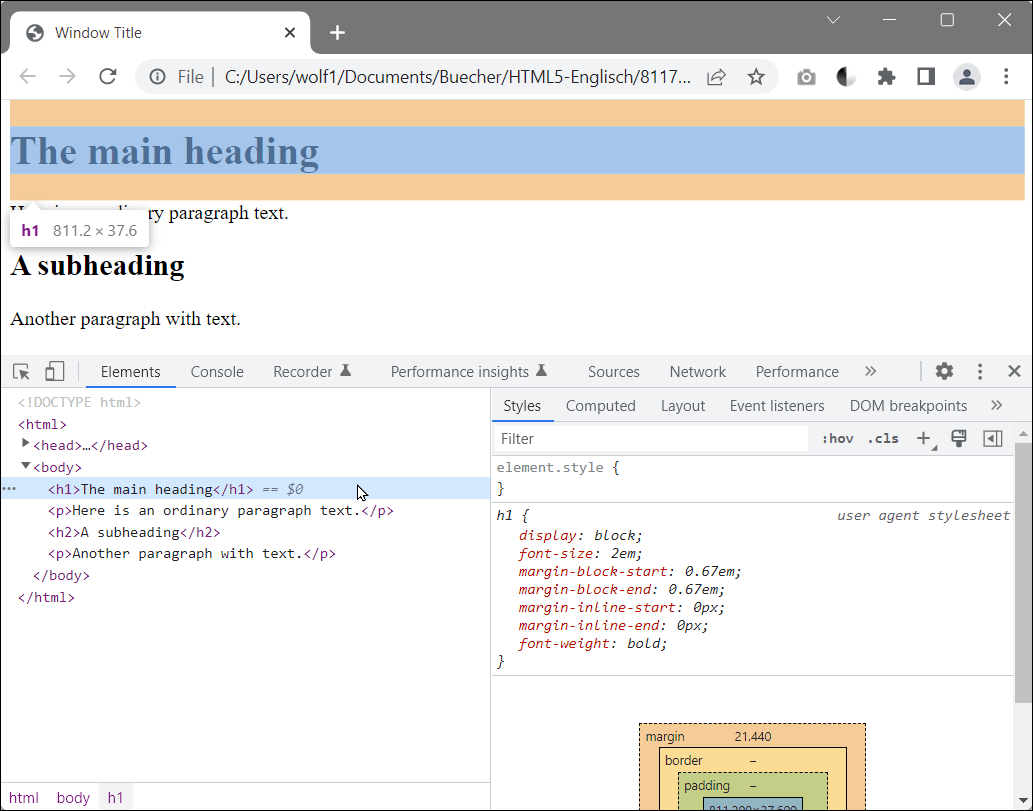Open the browser extensions puzzle icon
The height and width of the screenshot is (811, 1033).
pos(886,77)
